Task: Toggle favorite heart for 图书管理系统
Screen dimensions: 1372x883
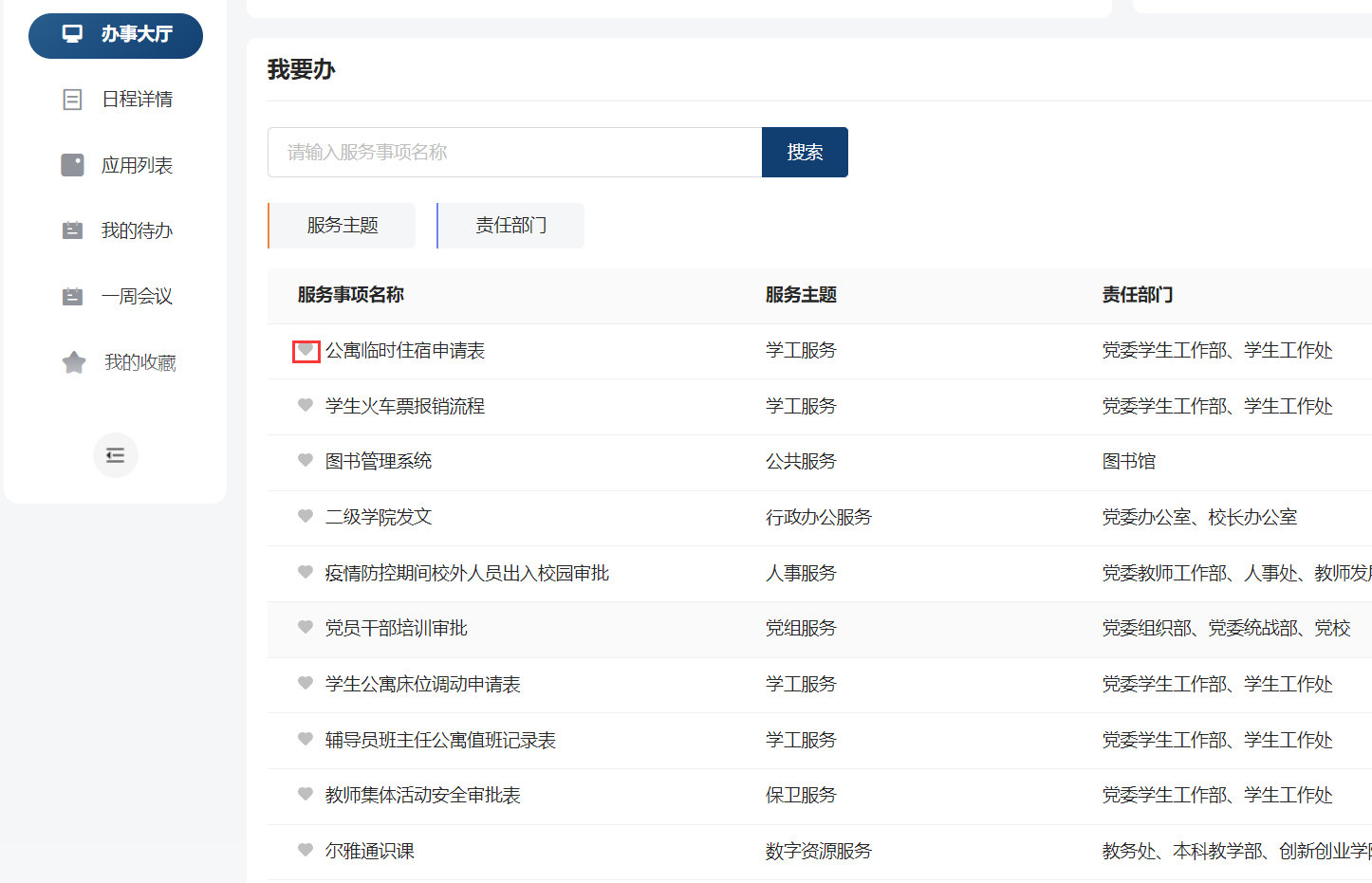Action: [x=306, y=461]
